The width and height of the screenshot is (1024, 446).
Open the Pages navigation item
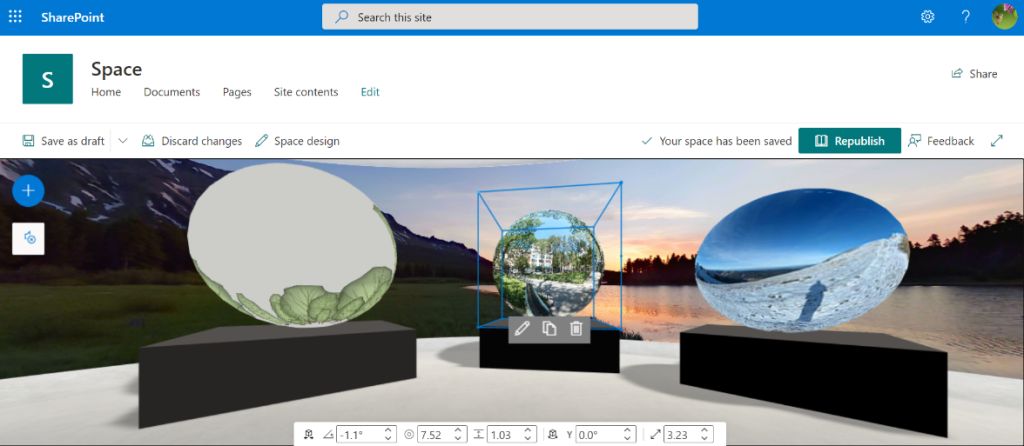(237, 92)
